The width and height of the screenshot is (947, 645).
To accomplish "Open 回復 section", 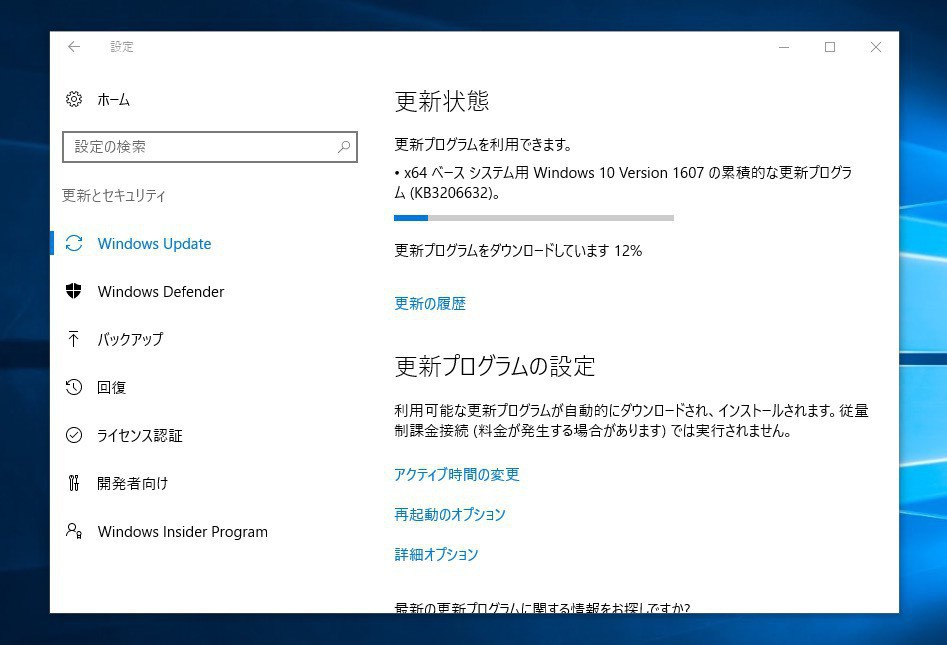I will (x=112, y=387).
